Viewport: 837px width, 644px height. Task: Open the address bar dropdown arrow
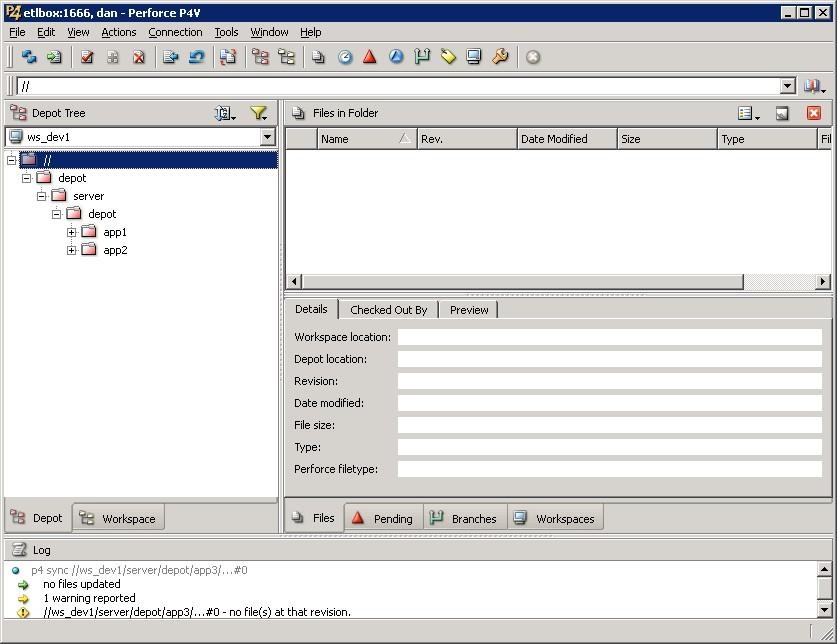click(788, 86)
